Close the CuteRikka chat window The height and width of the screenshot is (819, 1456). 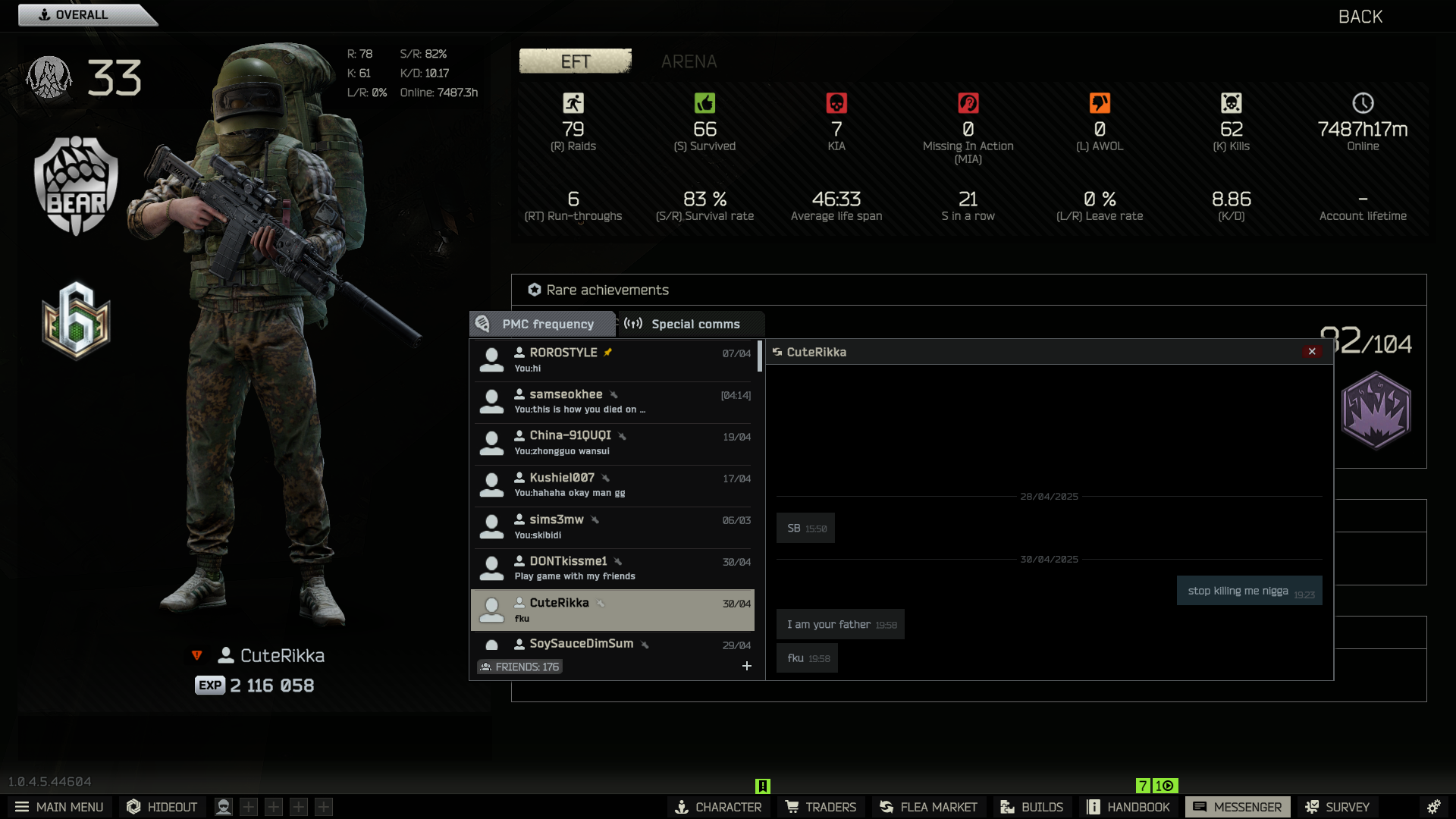coord(1312,351)
